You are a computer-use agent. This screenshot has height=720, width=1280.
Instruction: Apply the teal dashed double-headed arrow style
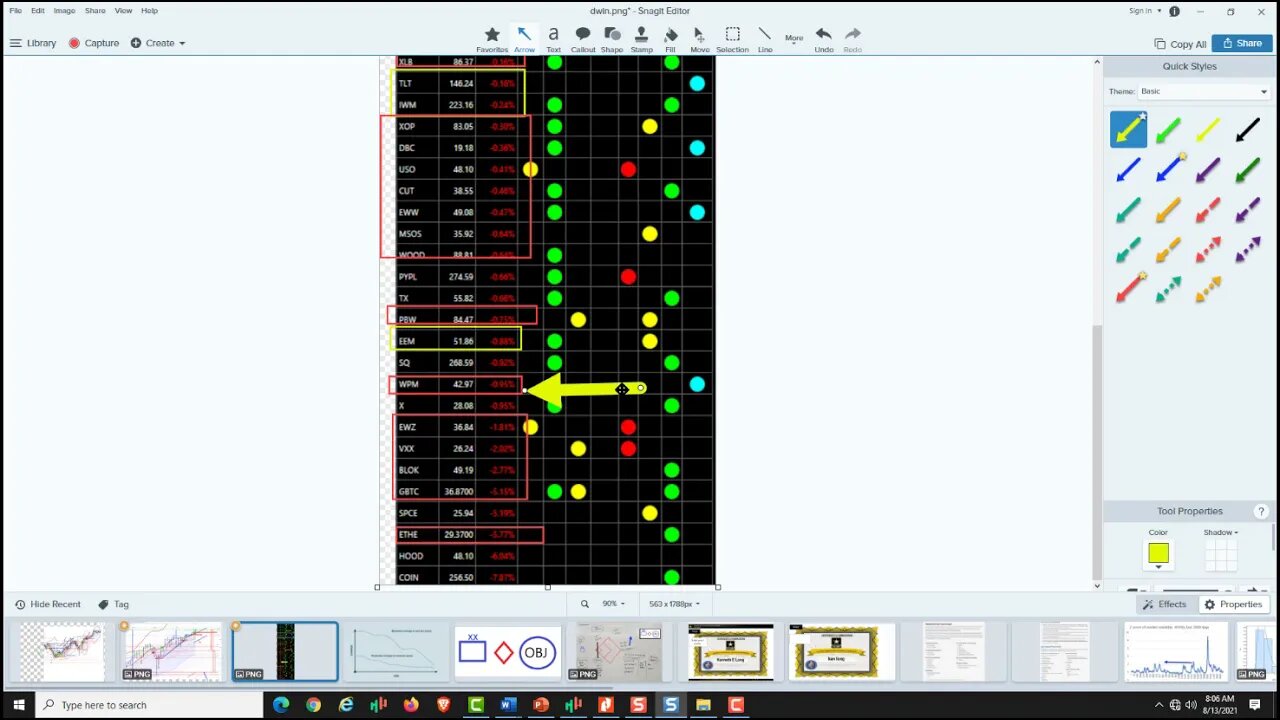coord(1168,290)
